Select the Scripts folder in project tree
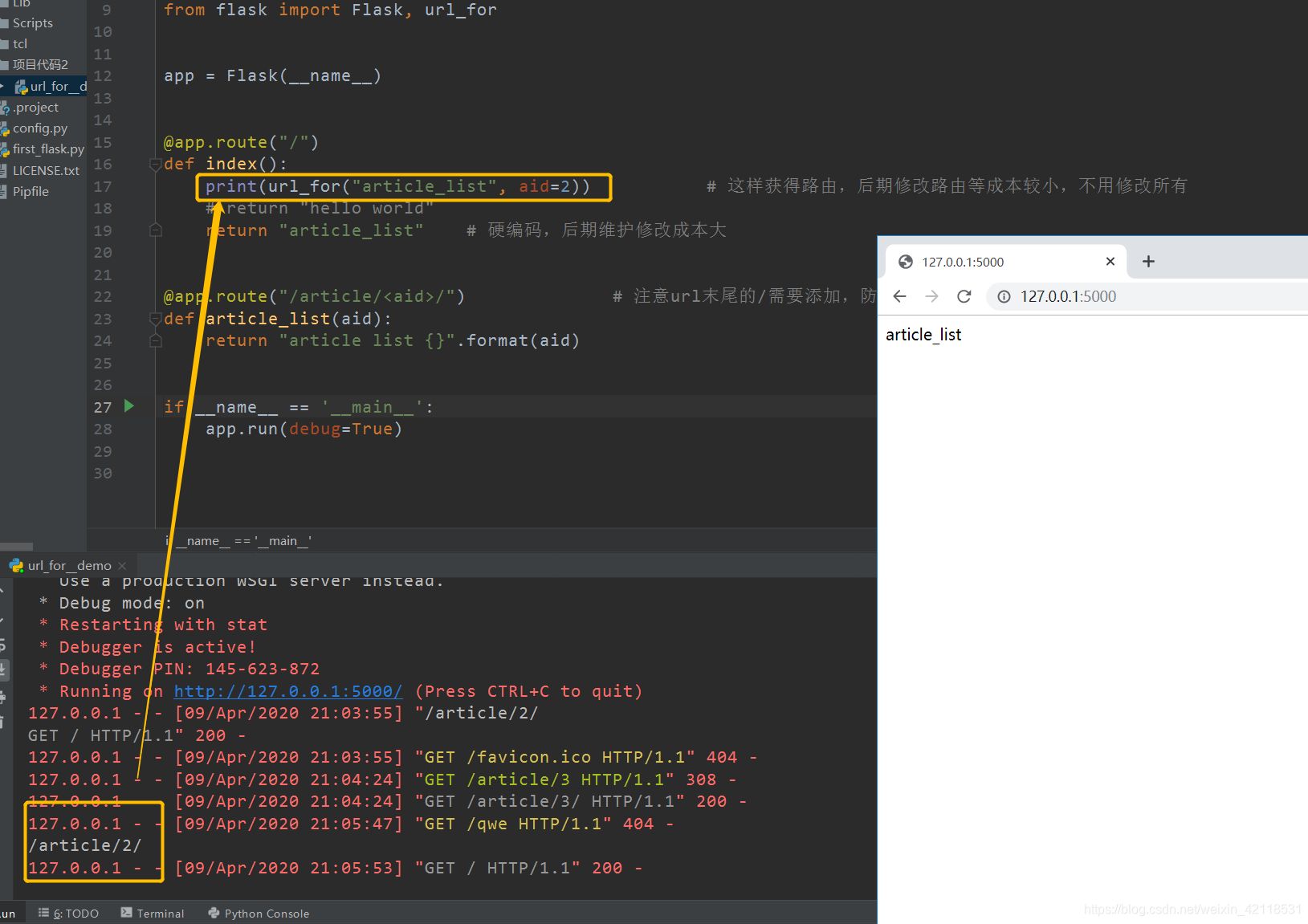Screen dimensions: 1308x924 click(x=32, y=23)
